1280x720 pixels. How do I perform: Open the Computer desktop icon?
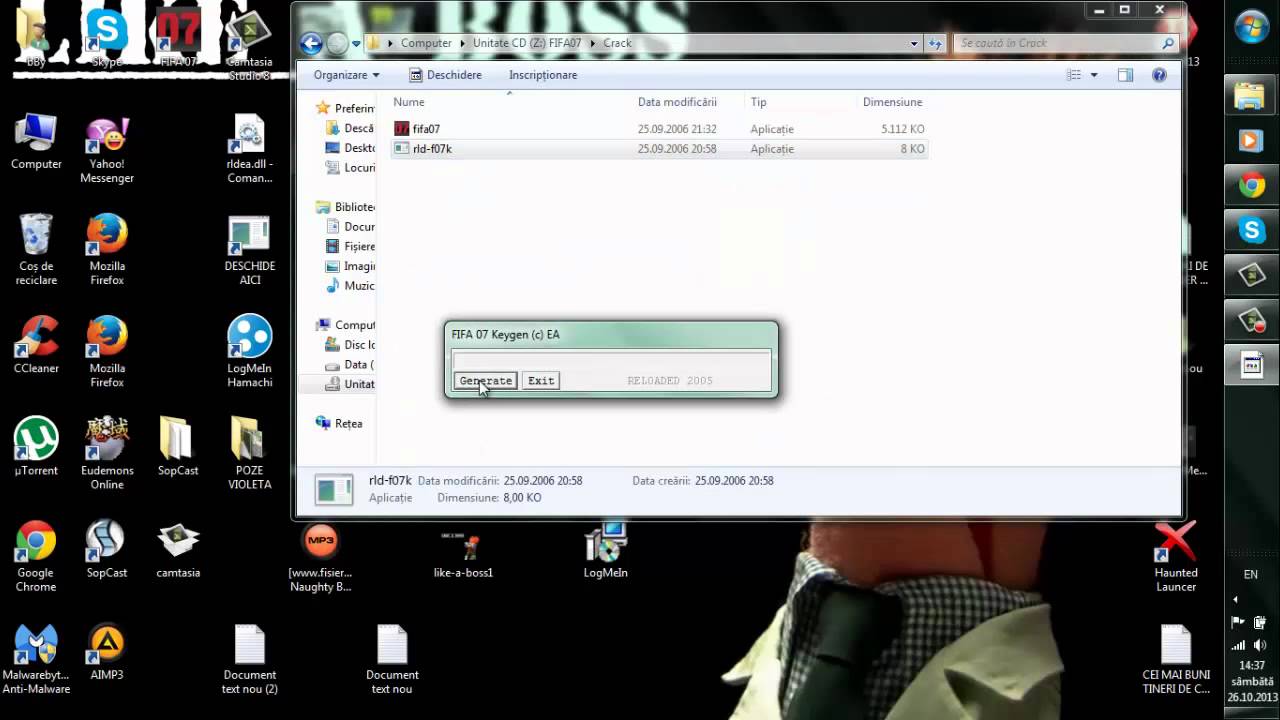36,142
